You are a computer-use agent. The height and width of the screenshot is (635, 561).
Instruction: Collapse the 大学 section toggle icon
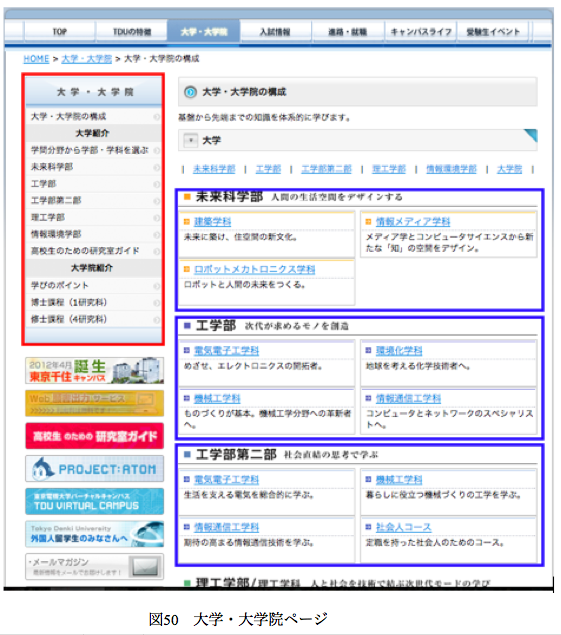pyautogui.click(x=190, y=141)
